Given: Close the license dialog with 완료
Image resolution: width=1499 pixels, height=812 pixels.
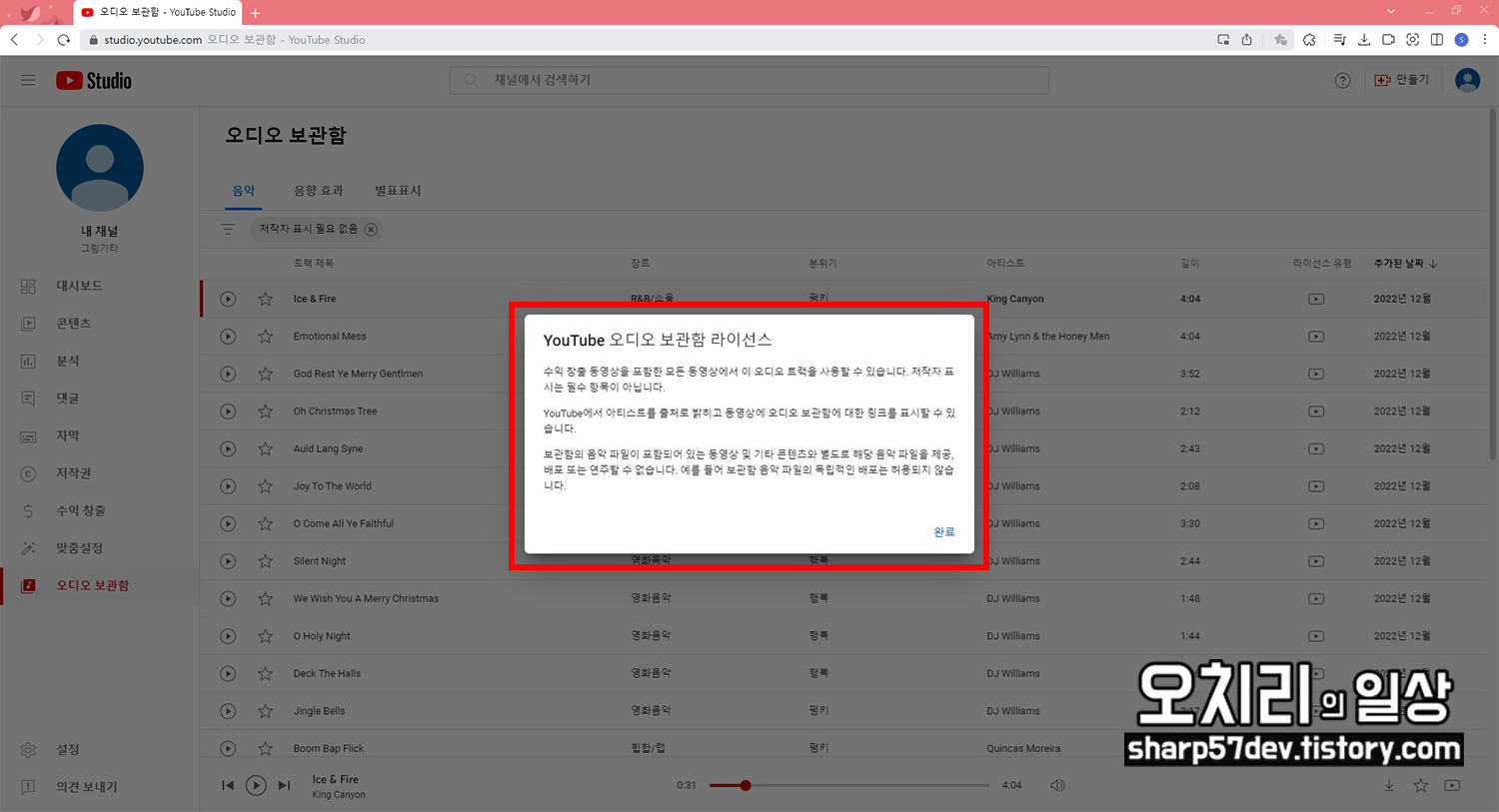Looking at the screenshot, I should pyautogui.click(x=944, y=532).
